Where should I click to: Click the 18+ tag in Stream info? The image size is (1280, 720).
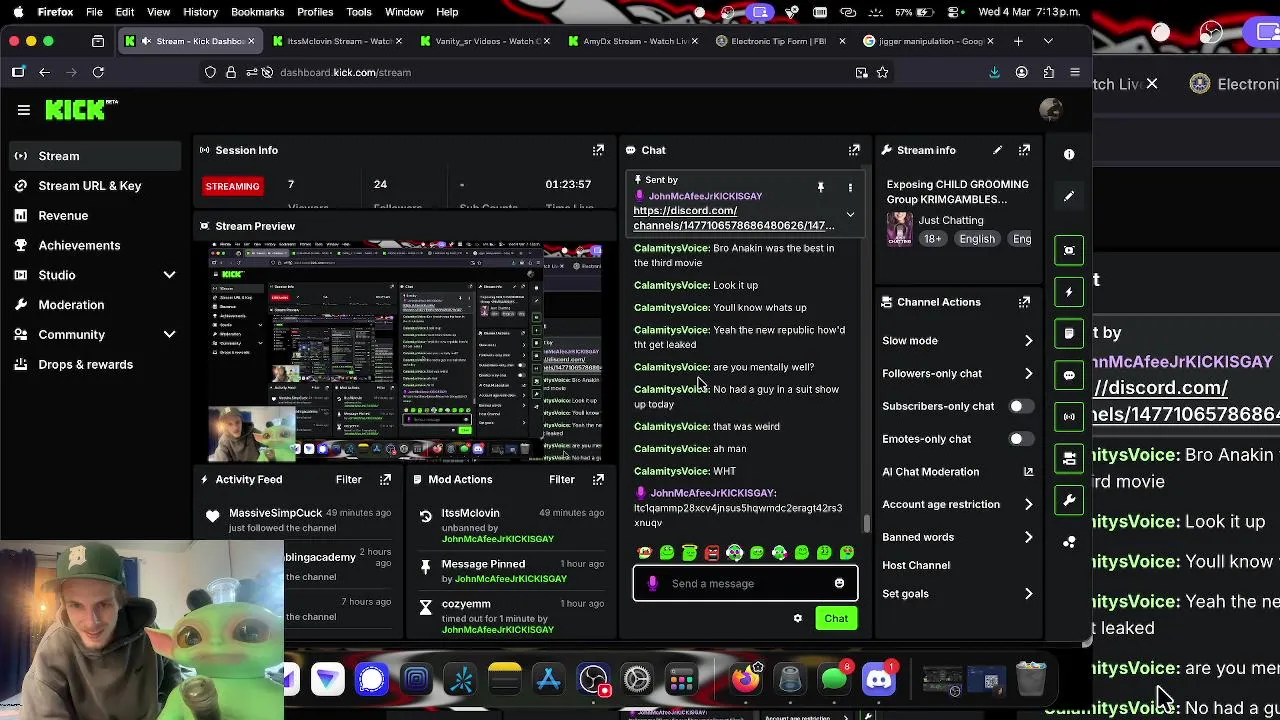coord(932,240)
